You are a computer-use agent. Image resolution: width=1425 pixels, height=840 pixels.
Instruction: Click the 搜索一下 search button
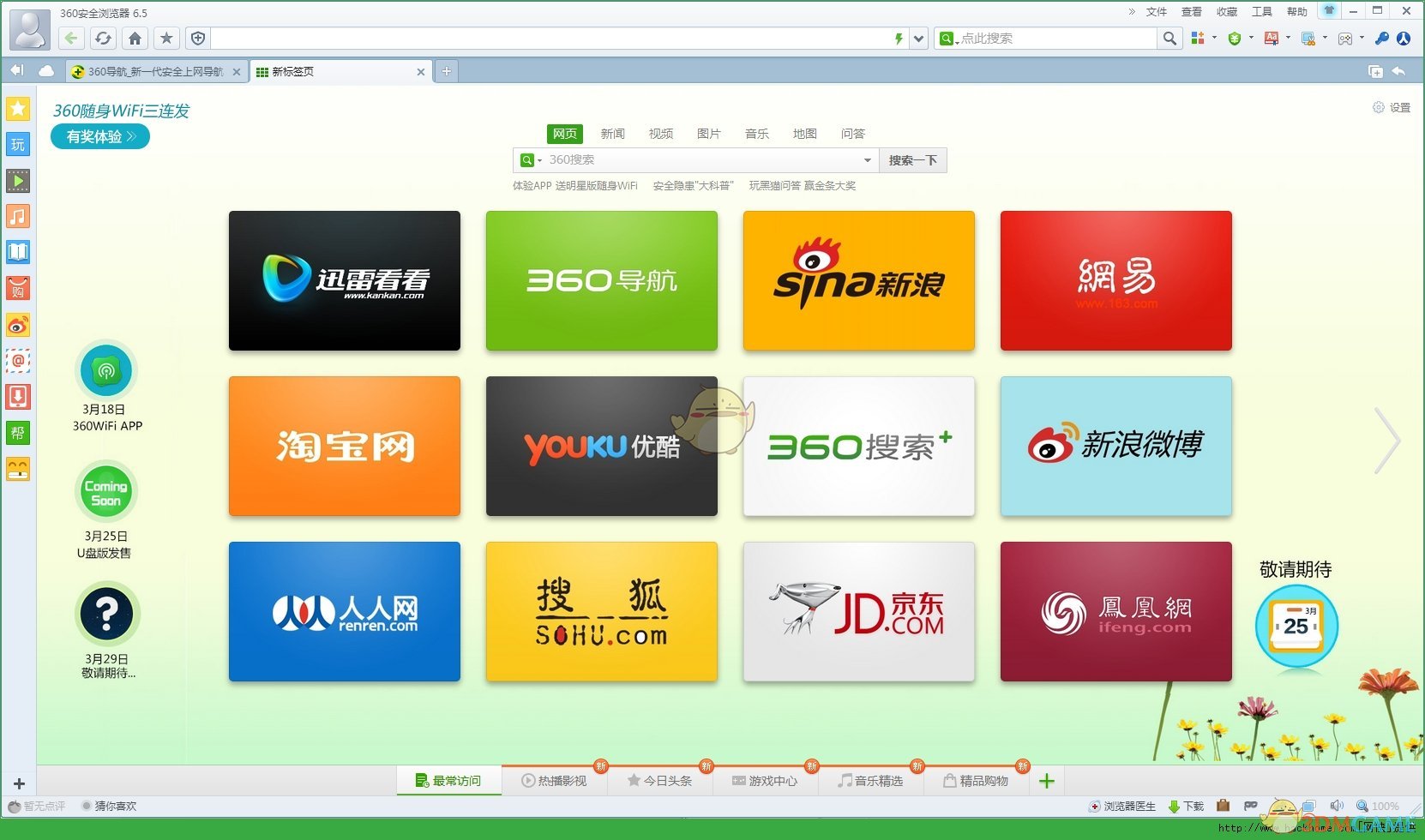912,159
